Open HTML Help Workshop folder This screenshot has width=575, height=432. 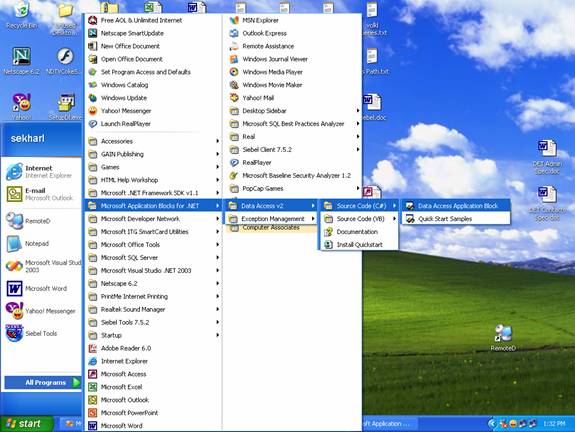click(x=153, y=180)
